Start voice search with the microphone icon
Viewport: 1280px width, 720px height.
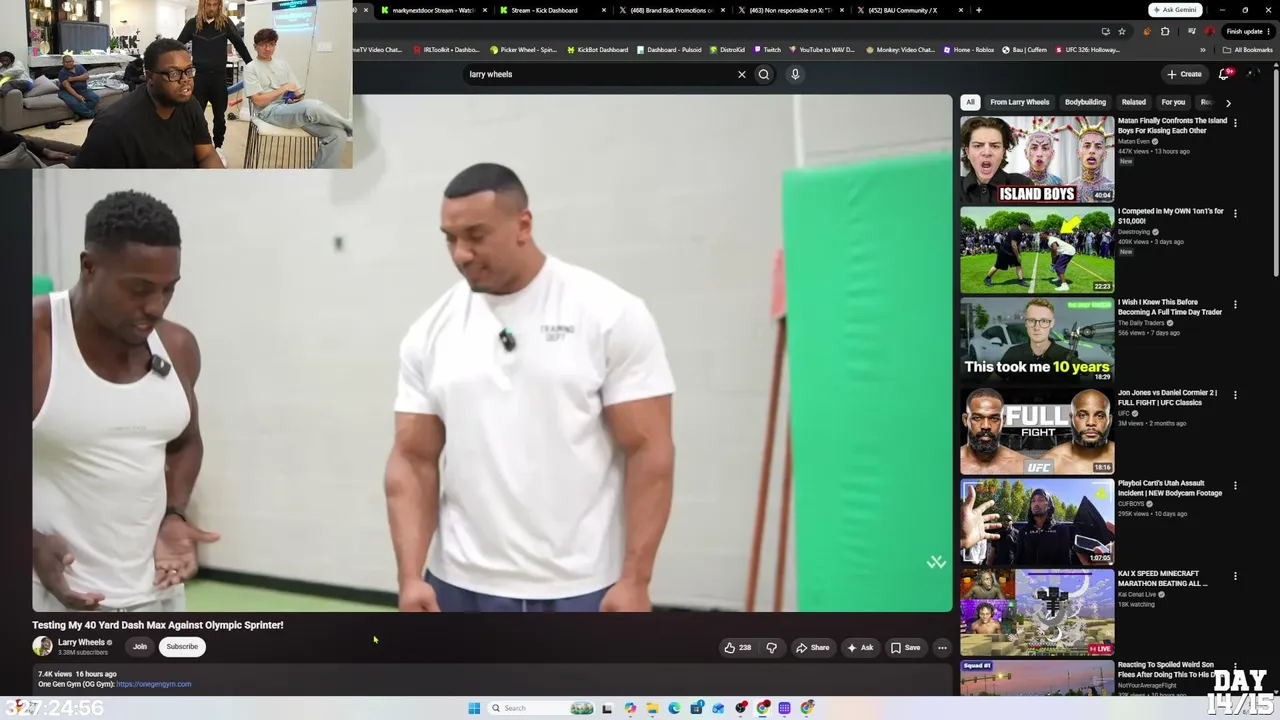click(795, 74)
